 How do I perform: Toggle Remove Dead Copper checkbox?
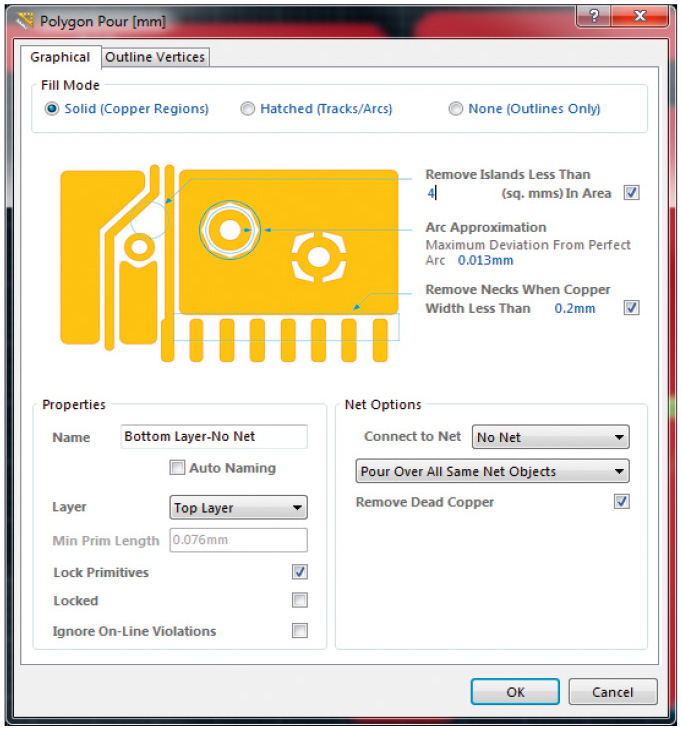(x=621, y=502)
